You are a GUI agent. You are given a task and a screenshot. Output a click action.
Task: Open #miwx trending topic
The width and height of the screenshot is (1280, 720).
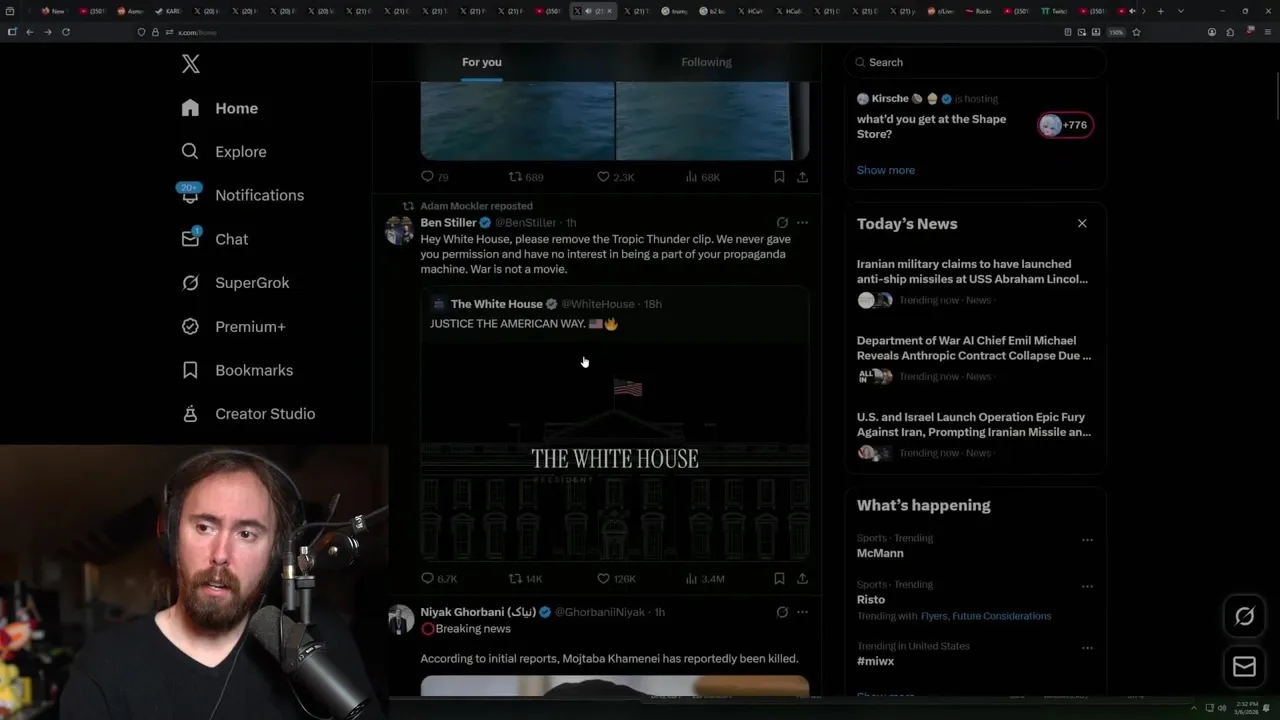tap(875, 661)
